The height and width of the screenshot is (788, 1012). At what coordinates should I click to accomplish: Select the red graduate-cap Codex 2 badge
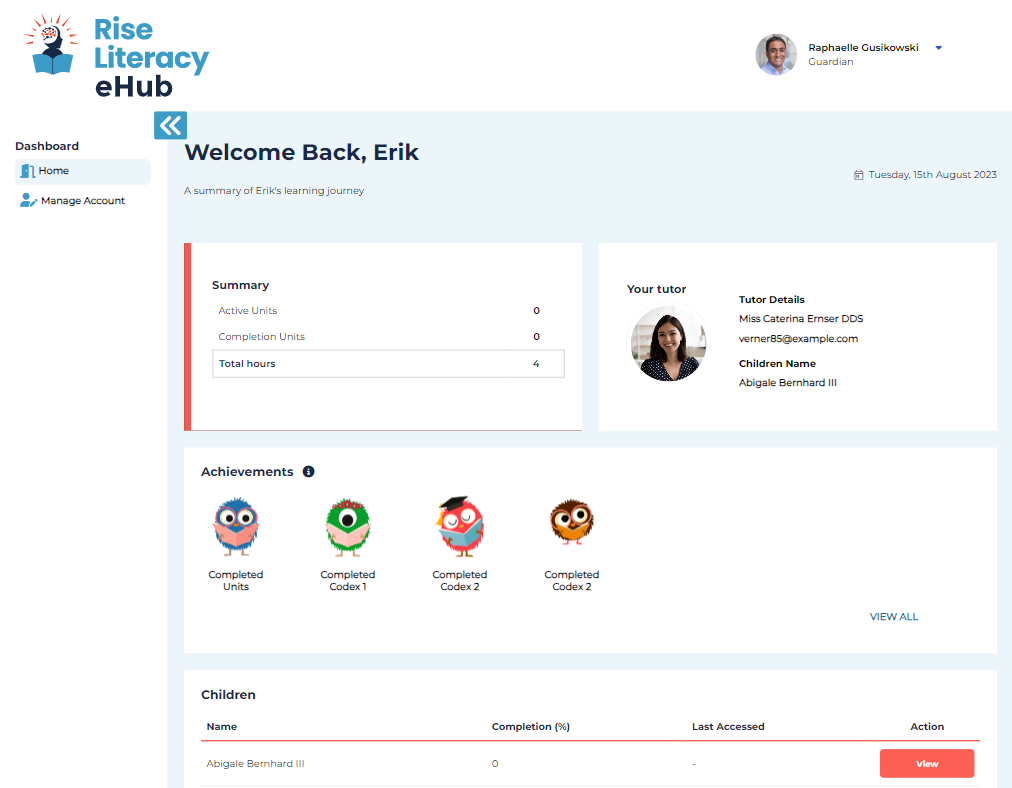pyautogui.click(x=460, y=527)
